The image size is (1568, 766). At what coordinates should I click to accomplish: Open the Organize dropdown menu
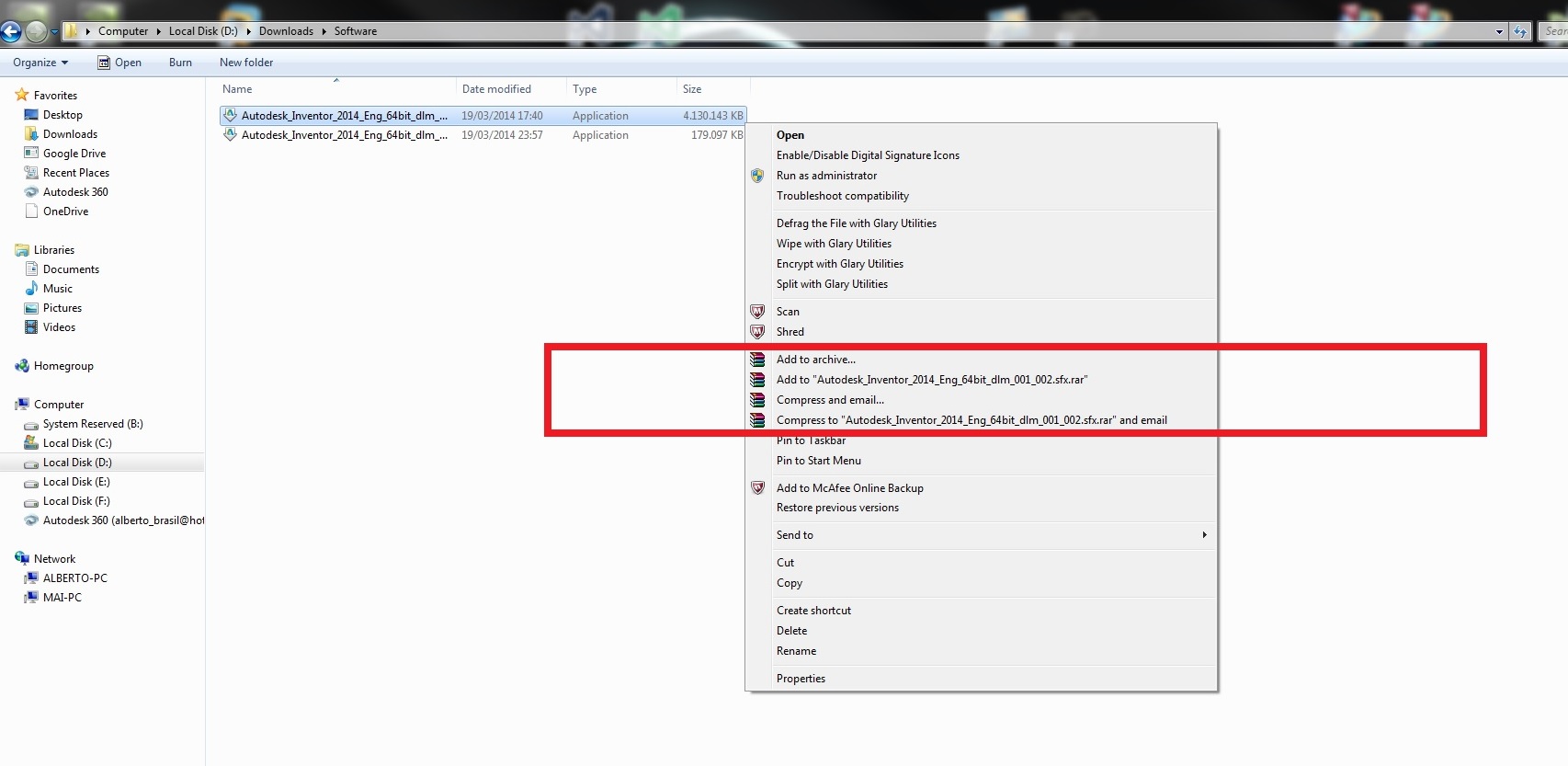(x=40, y=63)
